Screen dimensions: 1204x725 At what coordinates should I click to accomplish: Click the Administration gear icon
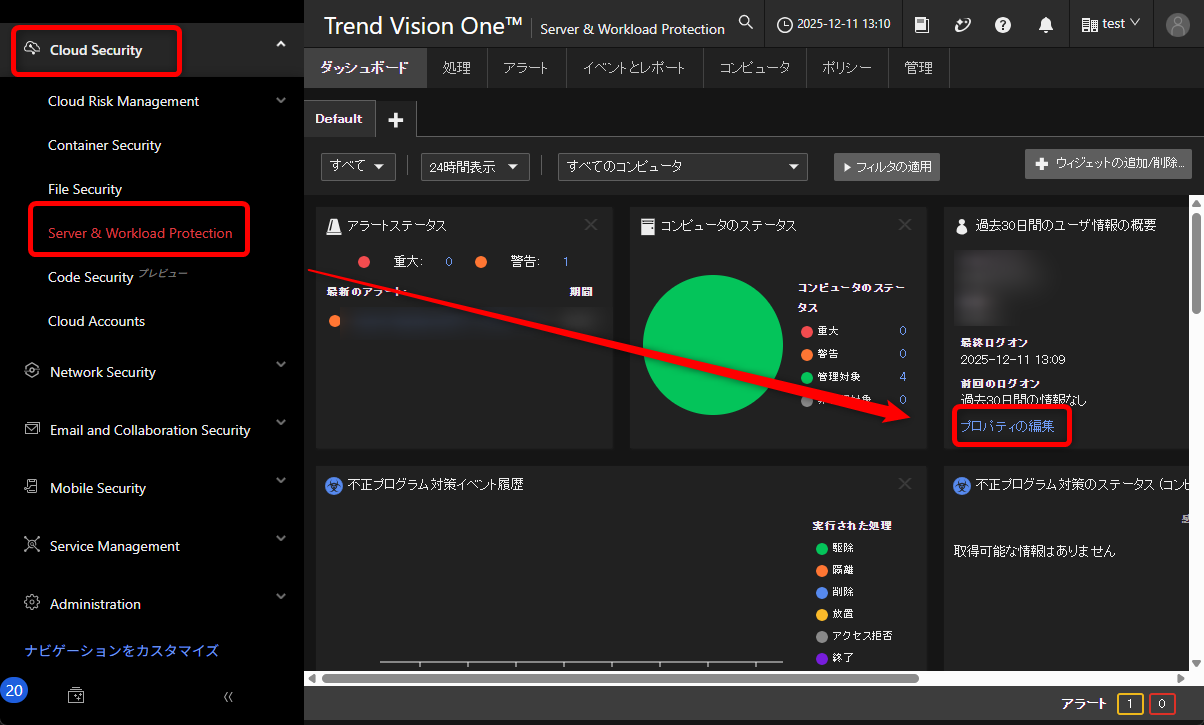pos(31,603)
